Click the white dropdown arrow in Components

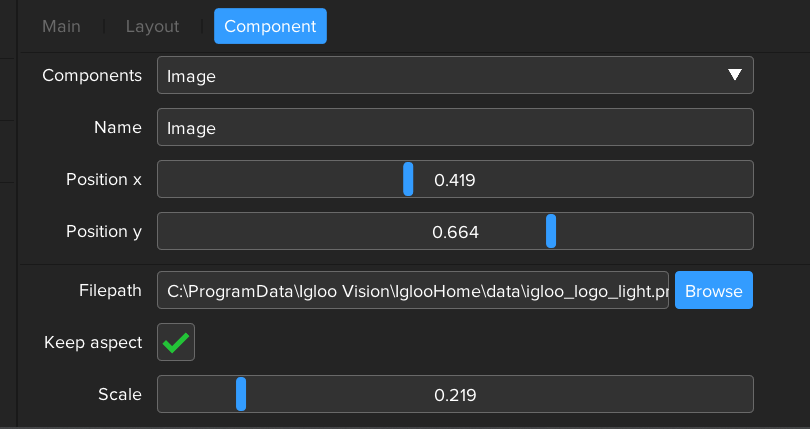click(x=735, y=75)
